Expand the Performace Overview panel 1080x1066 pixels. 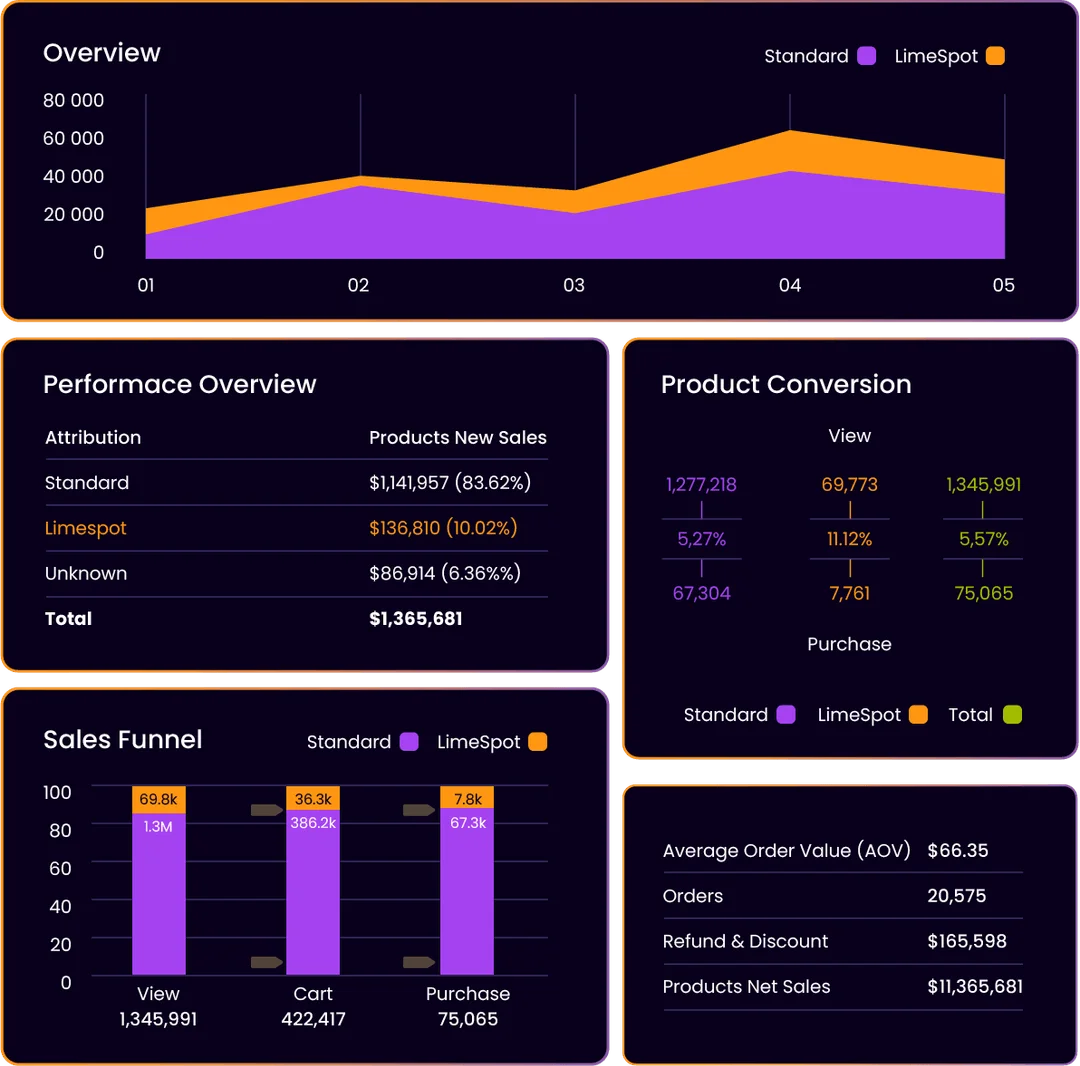click(x=180, y=384)
